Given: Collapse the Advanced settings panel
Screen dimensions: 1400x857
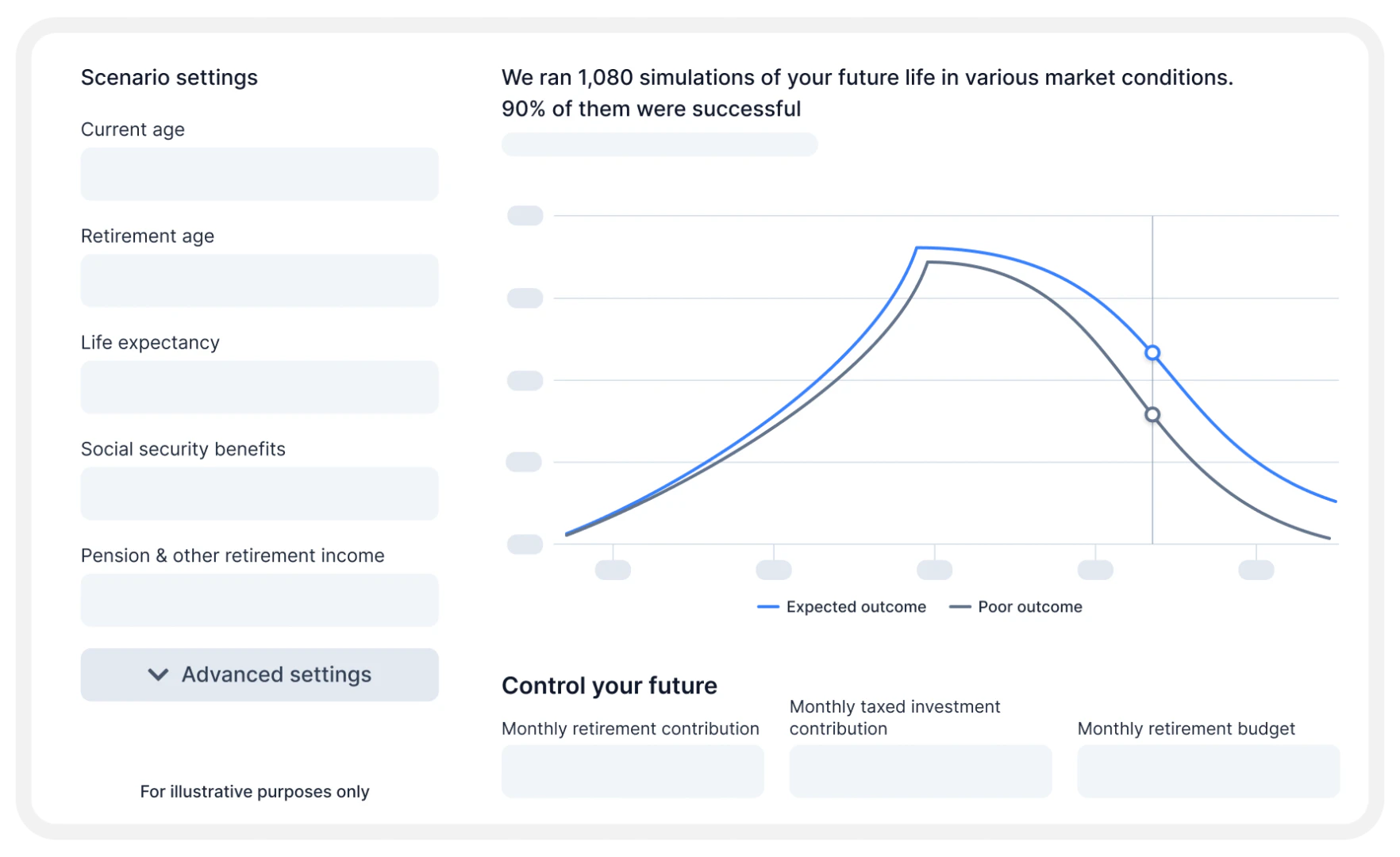Looking at the screenshot, I should click(259, 674).
